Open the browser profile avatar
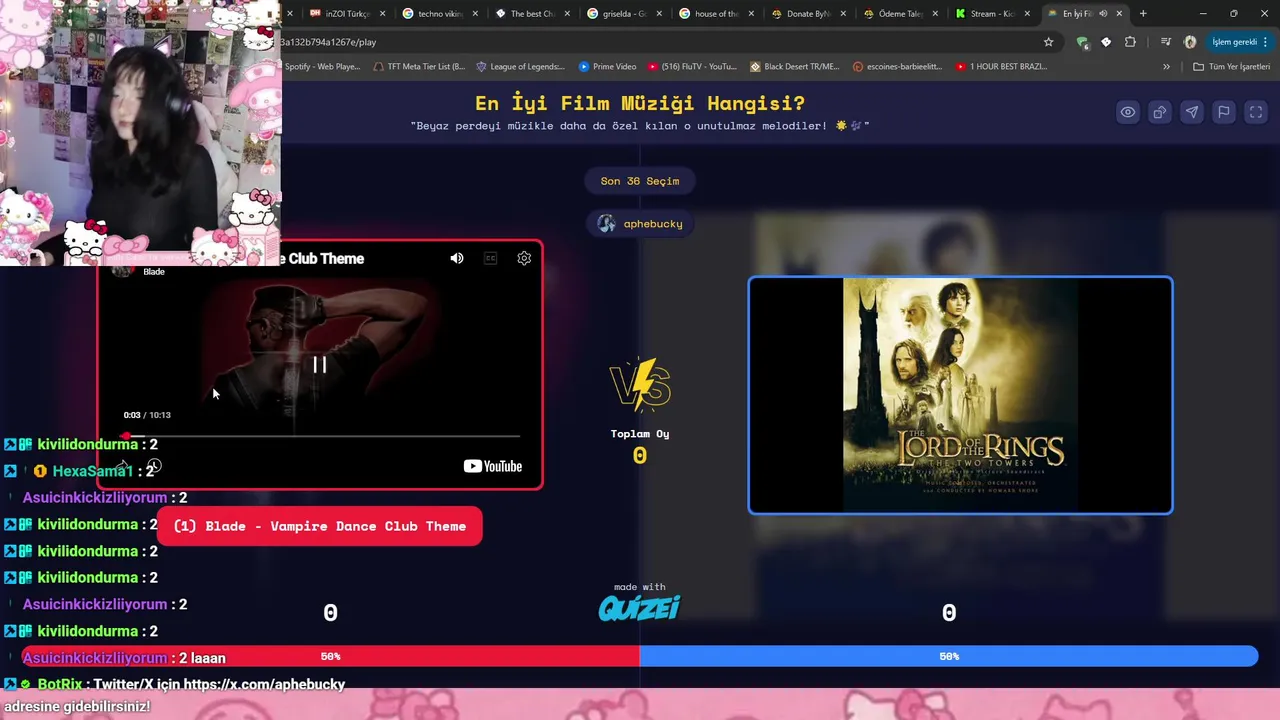The image size is (1280, 720). [1190, 42]
